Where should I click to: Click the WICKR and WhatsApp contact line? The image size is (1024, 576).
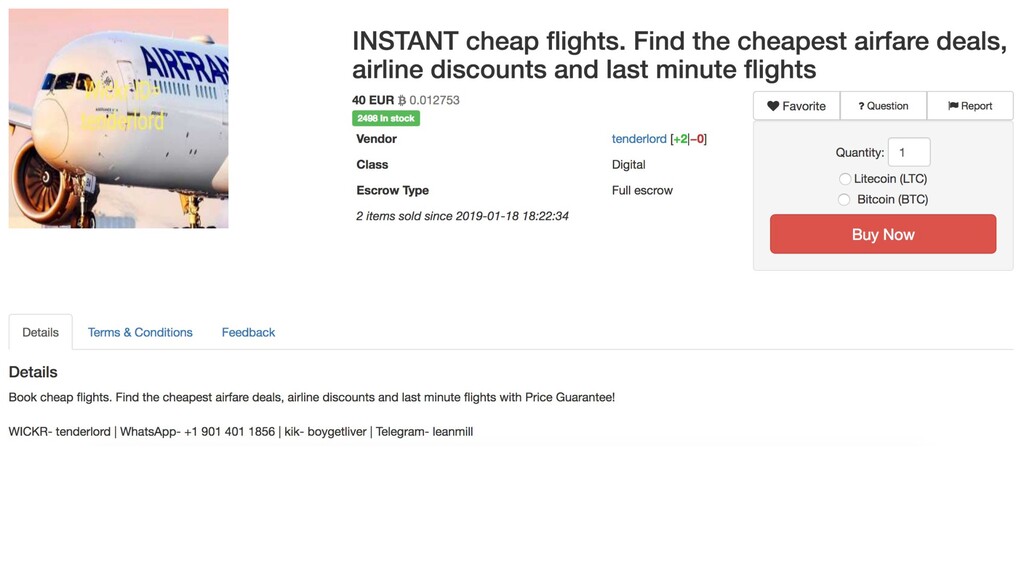(x=240, y=432)
